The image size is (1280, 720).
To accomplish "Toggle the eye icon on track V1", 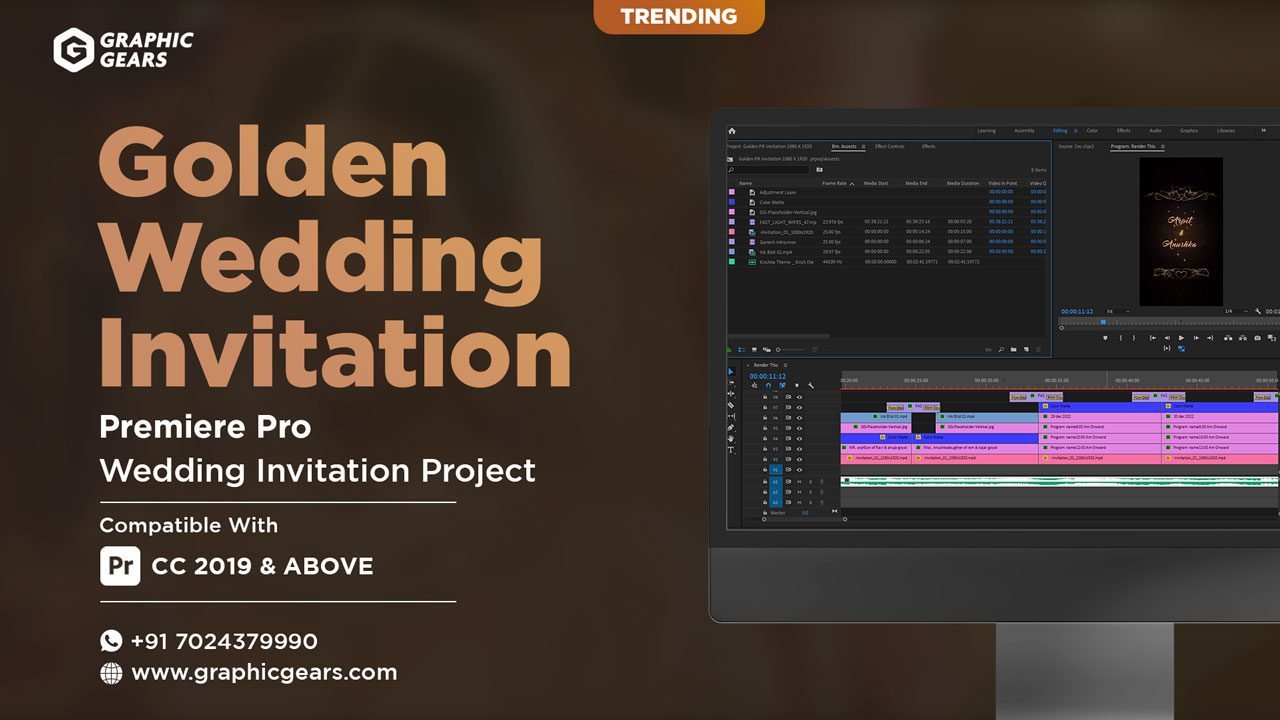I will 799,470.
